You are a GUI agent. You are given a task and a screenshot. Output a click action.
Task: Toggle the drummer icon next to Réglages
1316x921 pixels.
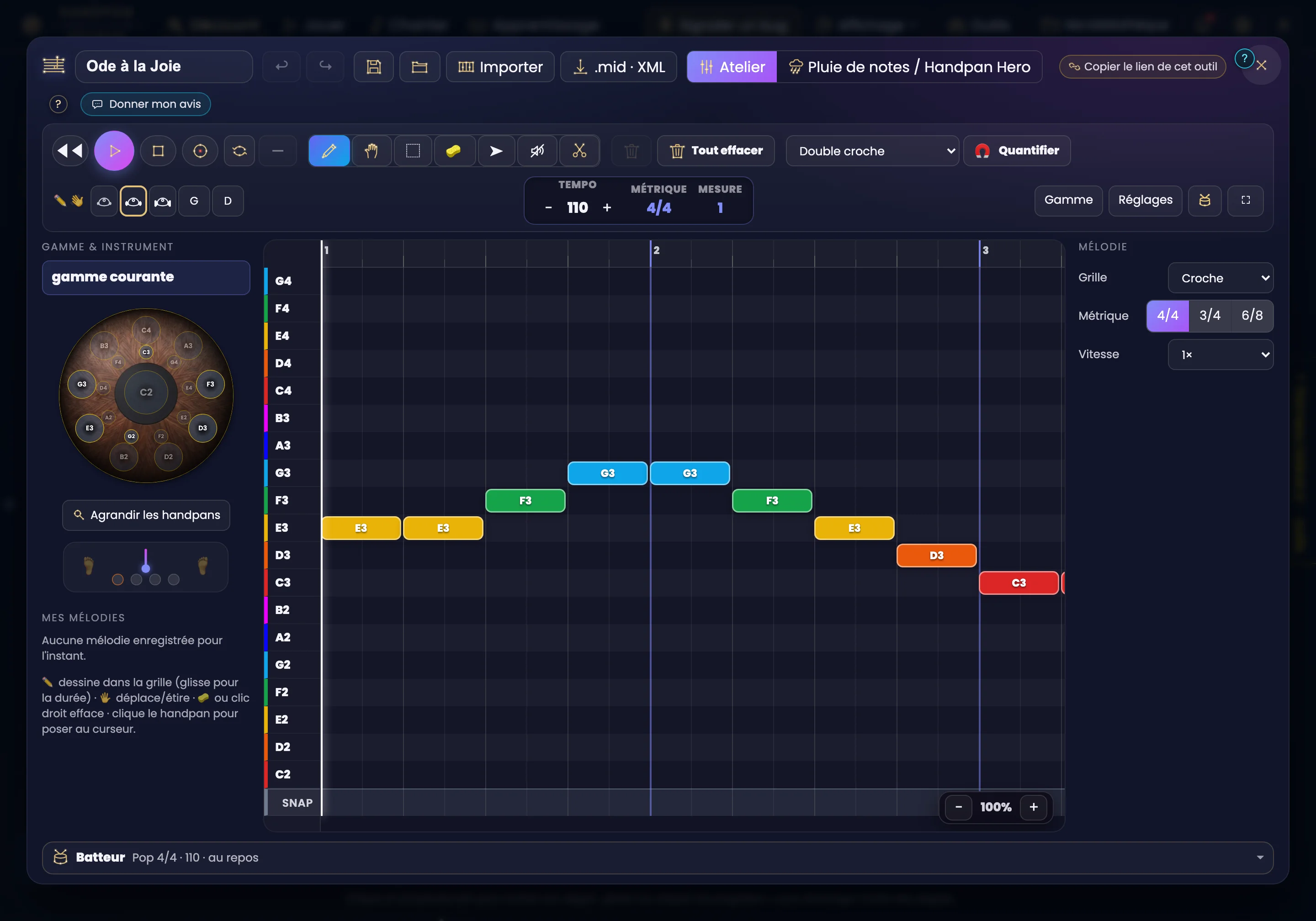pyautogui.click(x=1204, y=200)
